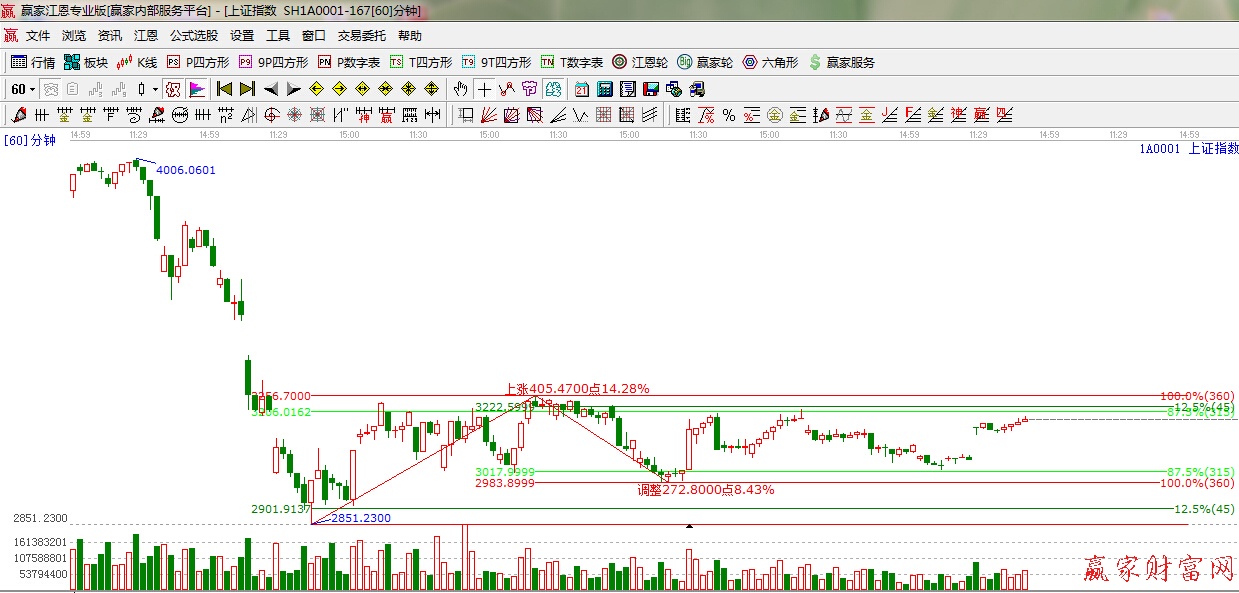1239x593 pixels.
Task: Open the 公式选股 menu
Action: [193, 36]
